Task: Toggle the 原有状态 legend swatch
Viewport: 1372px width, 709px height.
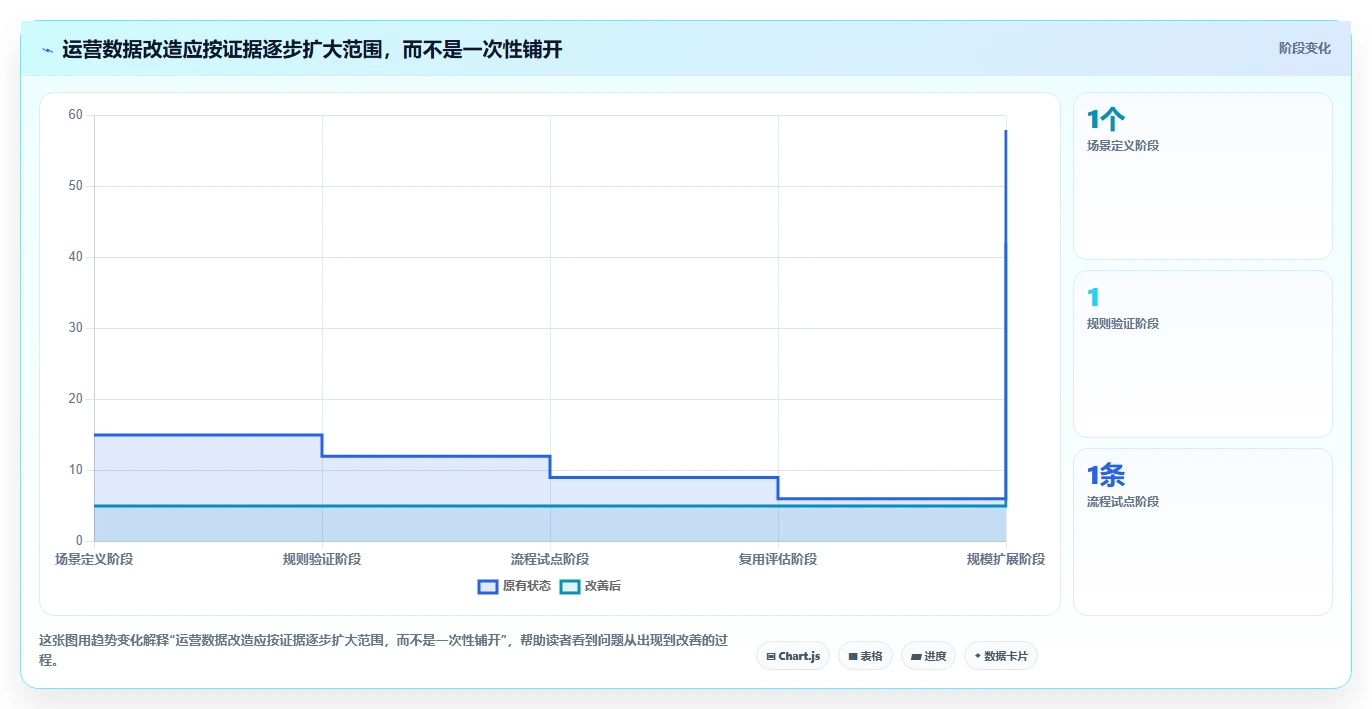Action: tap(488, 586)
